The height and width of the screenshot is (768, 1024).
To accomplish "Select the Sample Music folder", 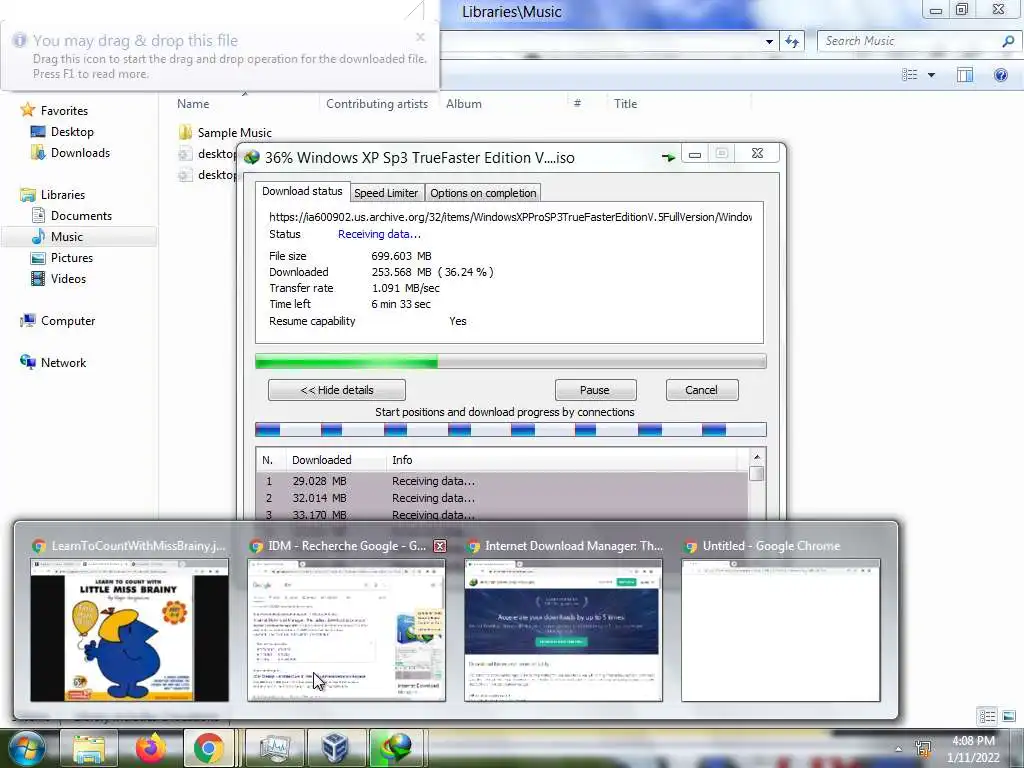I will [x=234, y=133].
